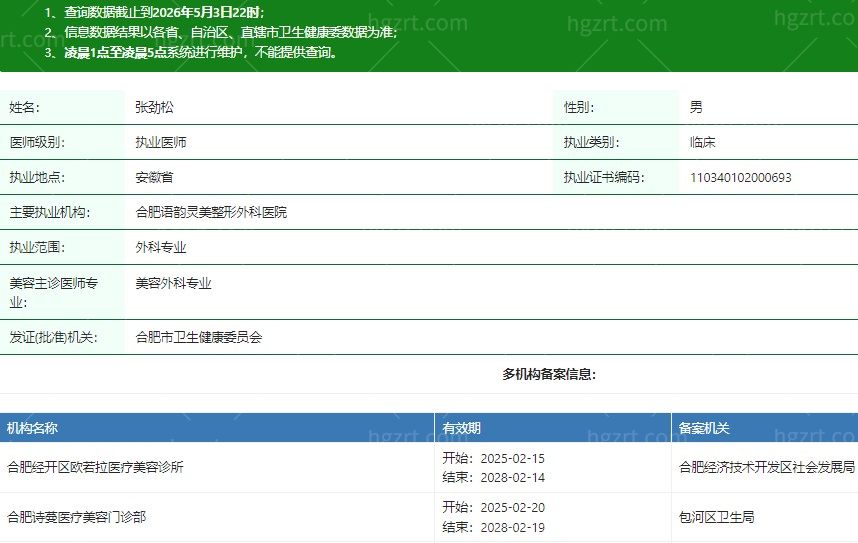Select 合肥经开区欧若拉医疗美容诊所 cell

95,467
